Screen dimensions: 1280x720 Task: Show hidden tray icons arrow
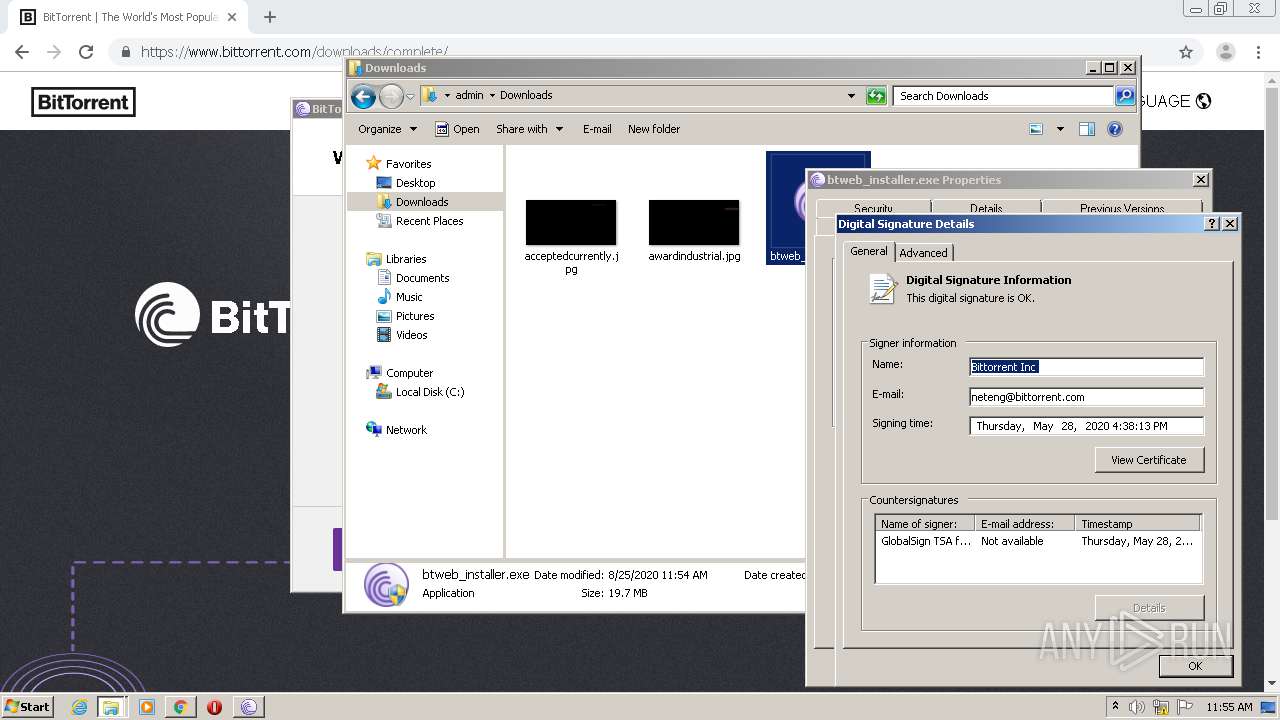[x=1115, y=707]
